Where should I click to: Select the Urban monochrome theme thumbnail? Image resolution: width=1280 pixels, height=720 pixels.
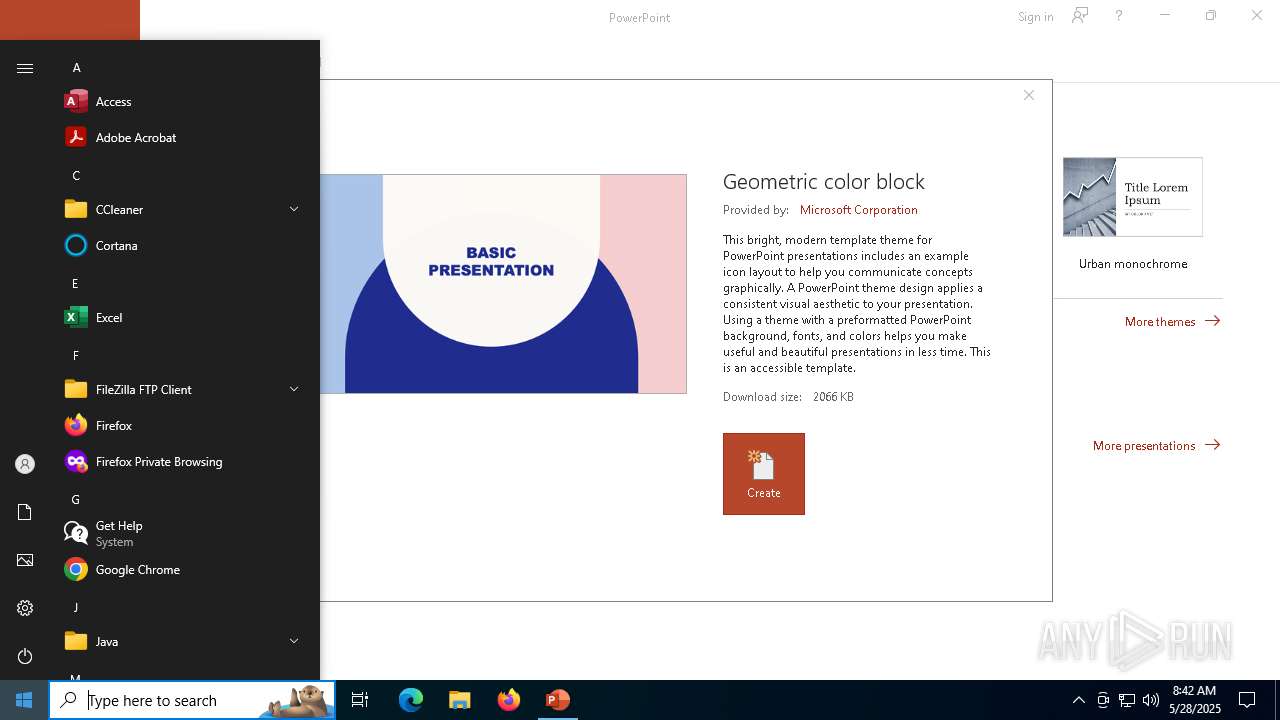pos(1133,197)
